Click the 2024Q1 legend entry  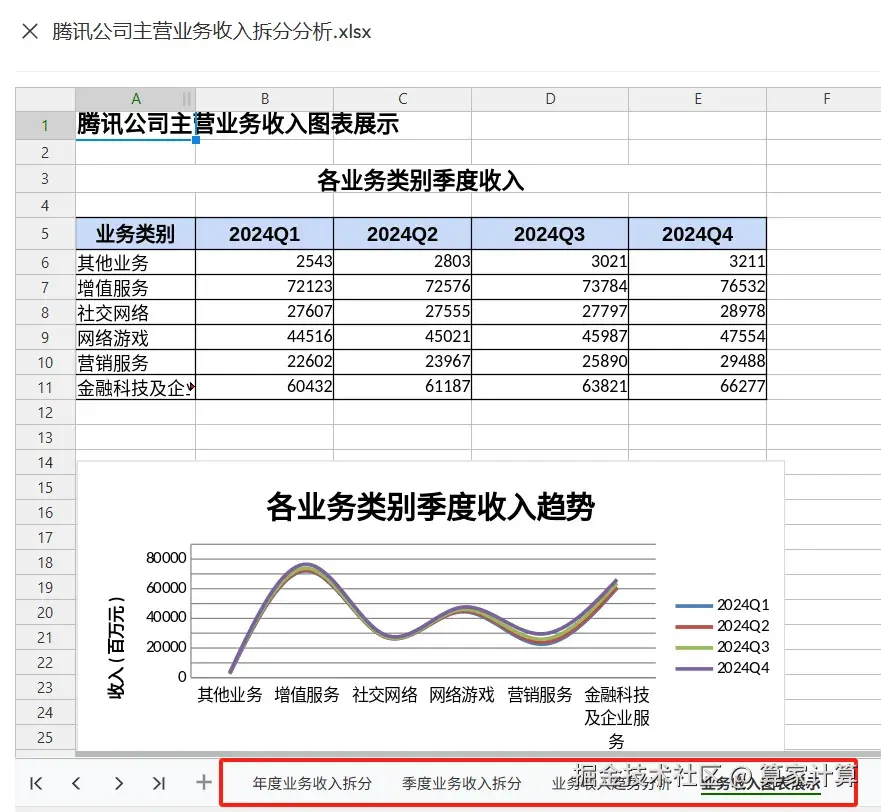[722, 605]
